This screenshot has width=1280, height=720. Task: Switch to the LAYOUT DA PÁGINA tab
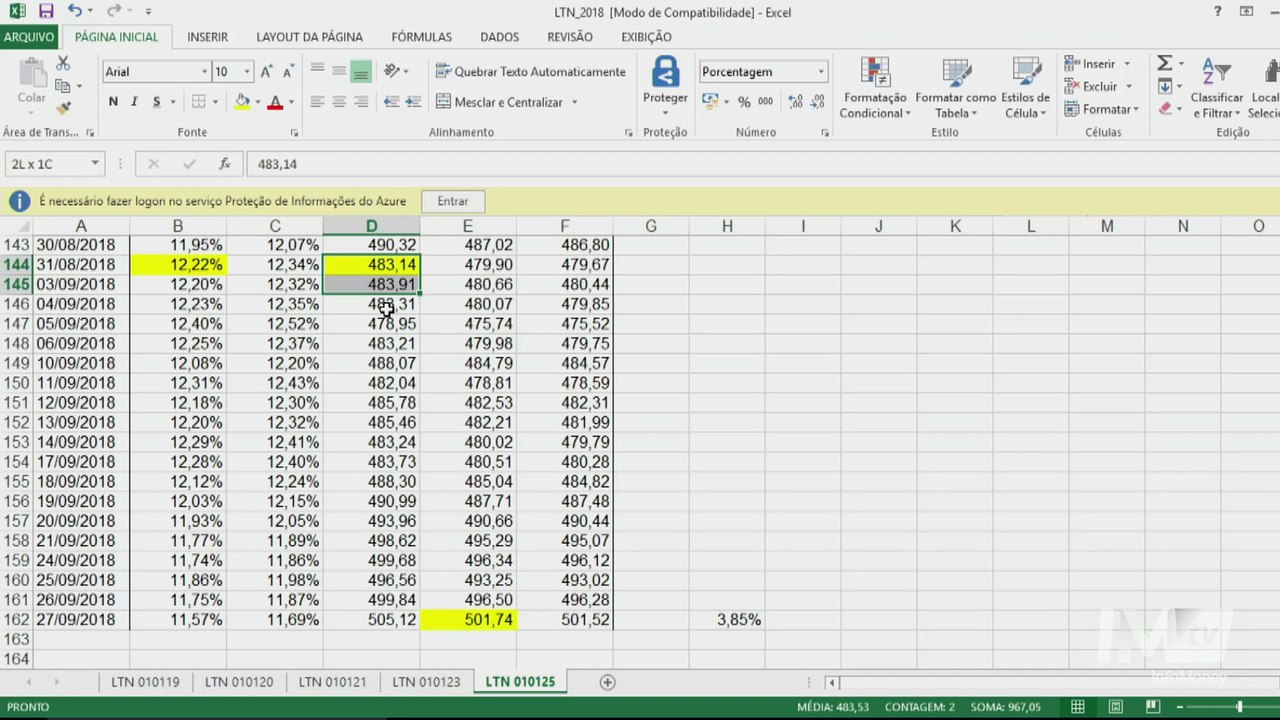tap(309, 37)
